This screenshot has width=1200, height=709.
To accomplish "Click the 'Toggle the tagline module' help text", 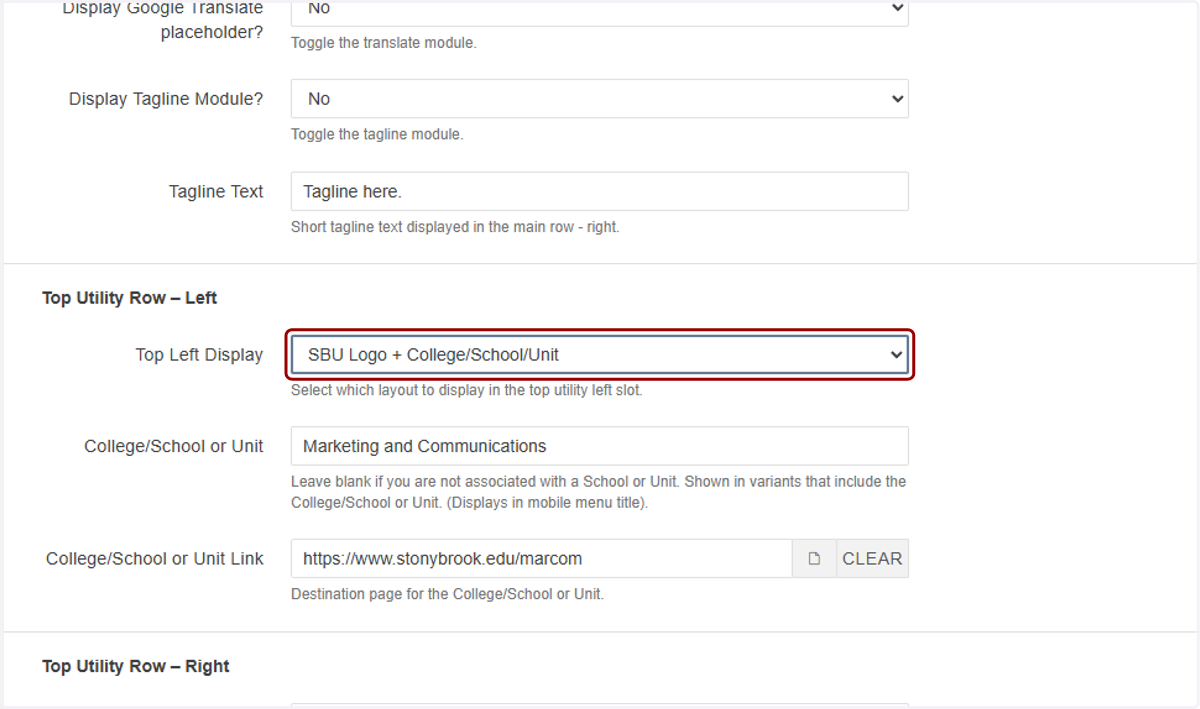I will [377, 134].
